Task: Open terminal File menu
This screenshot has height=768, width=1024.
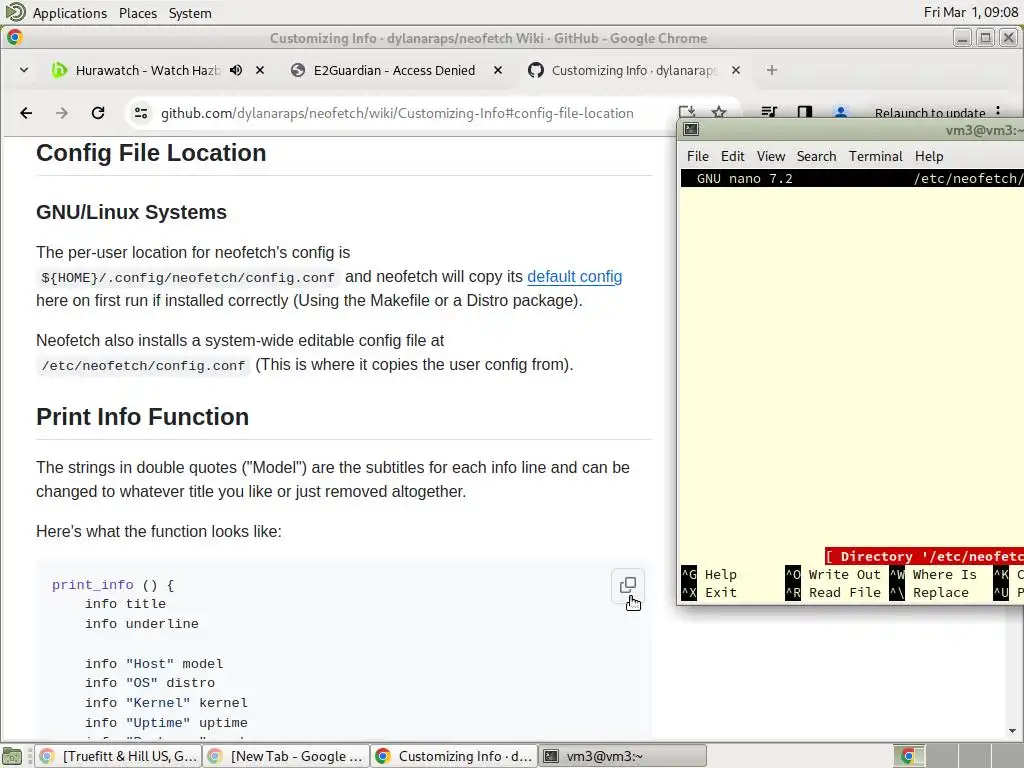Action: coord(697,156)
